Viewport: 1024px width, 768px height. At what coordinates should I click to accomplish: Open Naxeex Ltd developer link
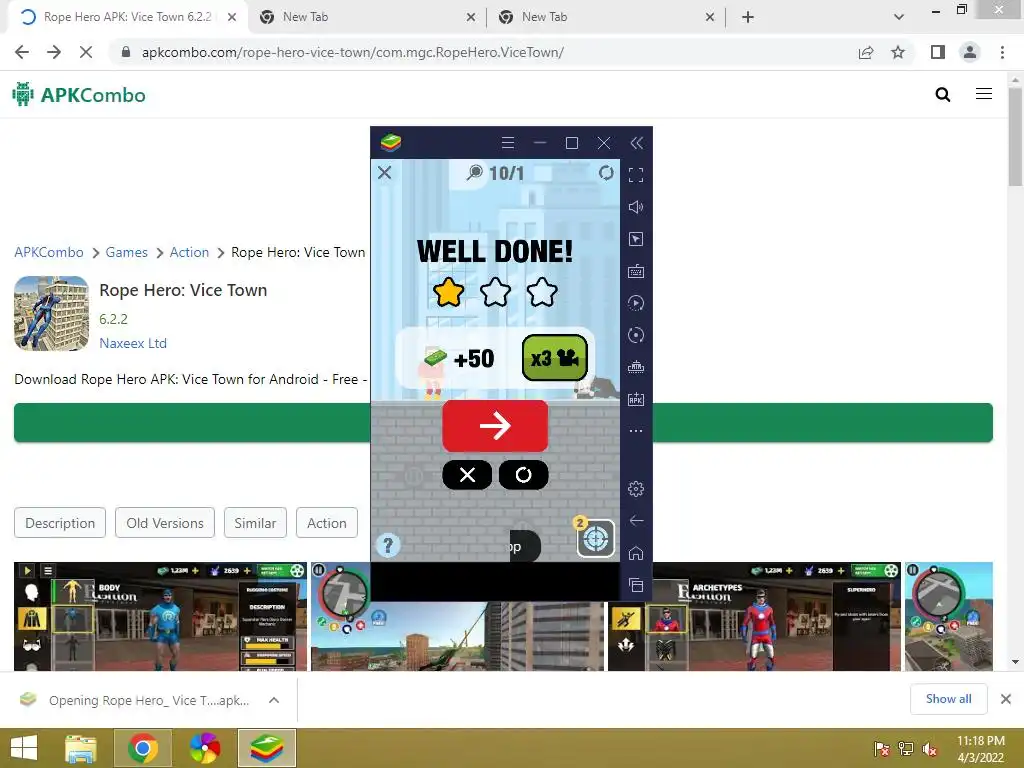[133, 343]
